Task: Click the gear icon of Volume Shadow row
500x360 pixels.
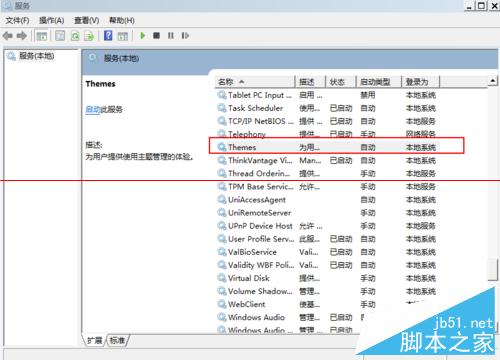Action: 222,291
